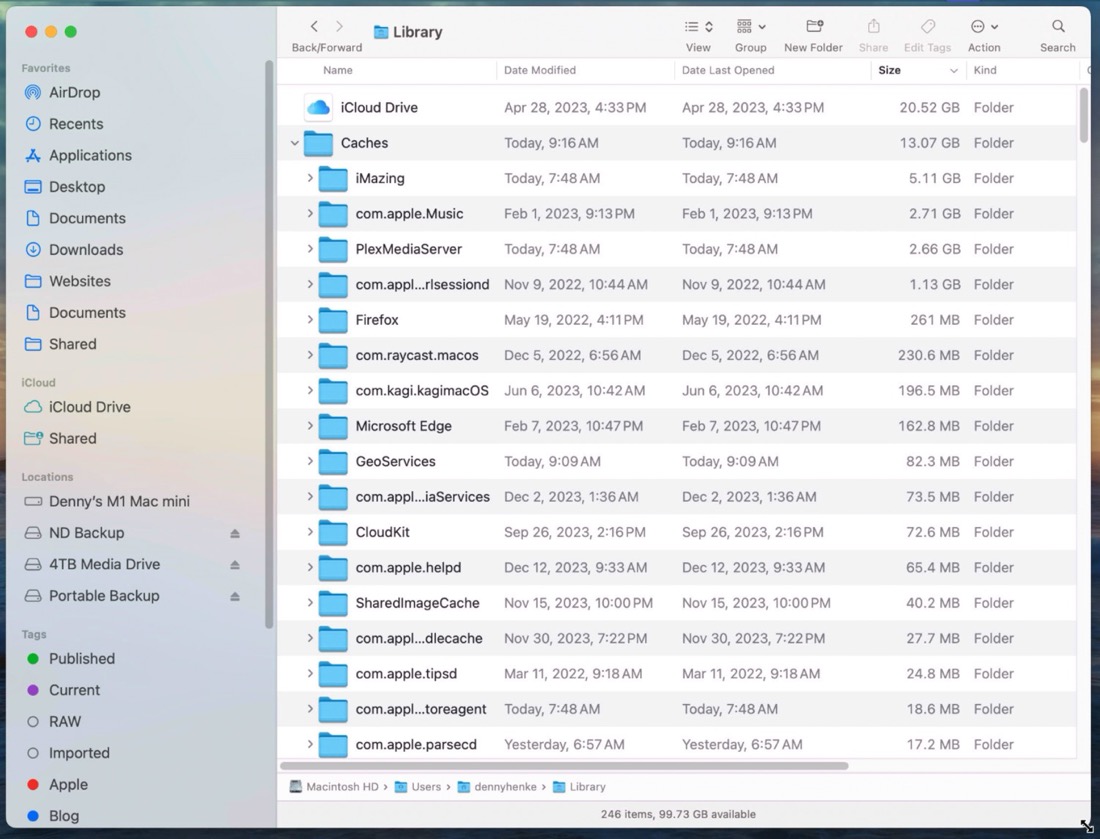Expand the Firefox folder
The image size is (1100, 839).
pyautogui.click(x=310, y=320)
